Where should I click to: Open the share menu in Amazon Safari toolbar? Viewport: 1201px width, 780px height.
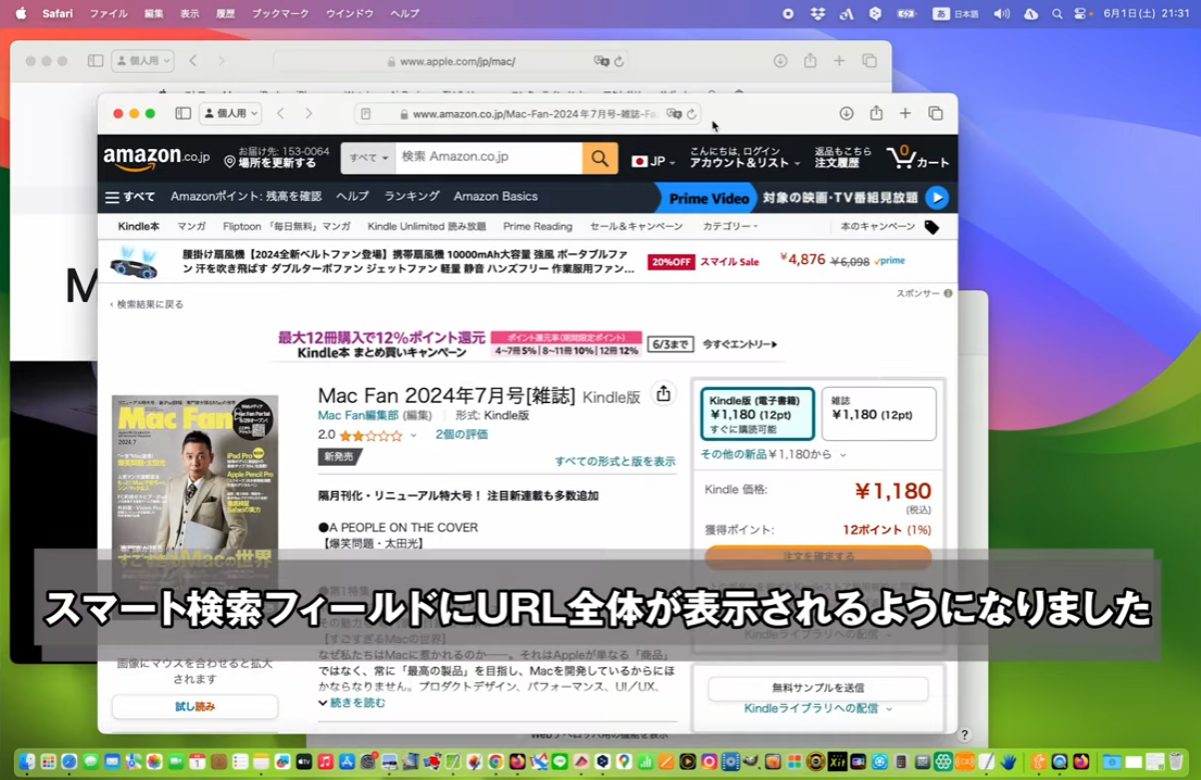(876, 113)
